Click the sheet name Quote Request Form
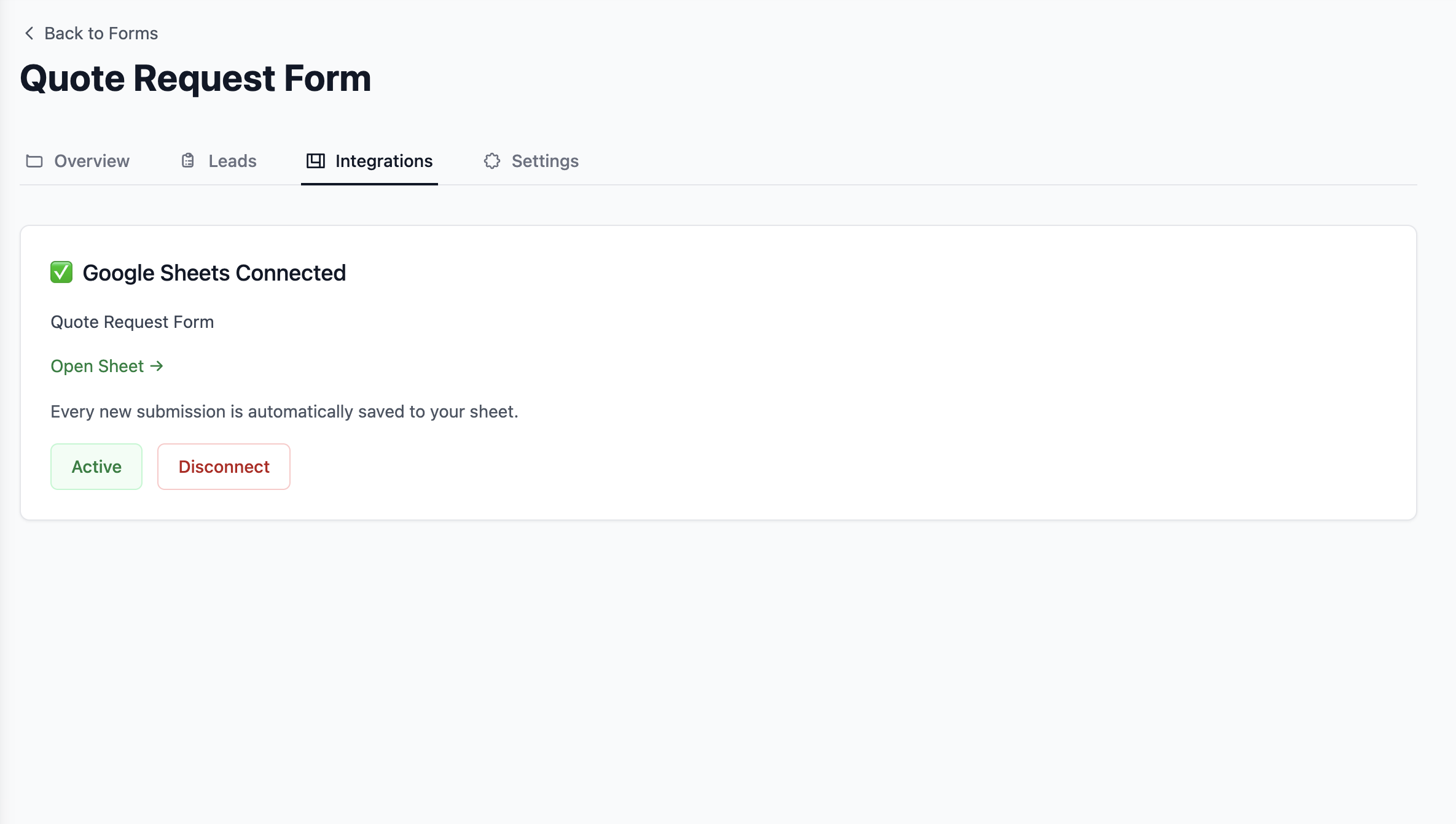The width and height of the screenshot is (1456, 824). click(x=132, y=322)
